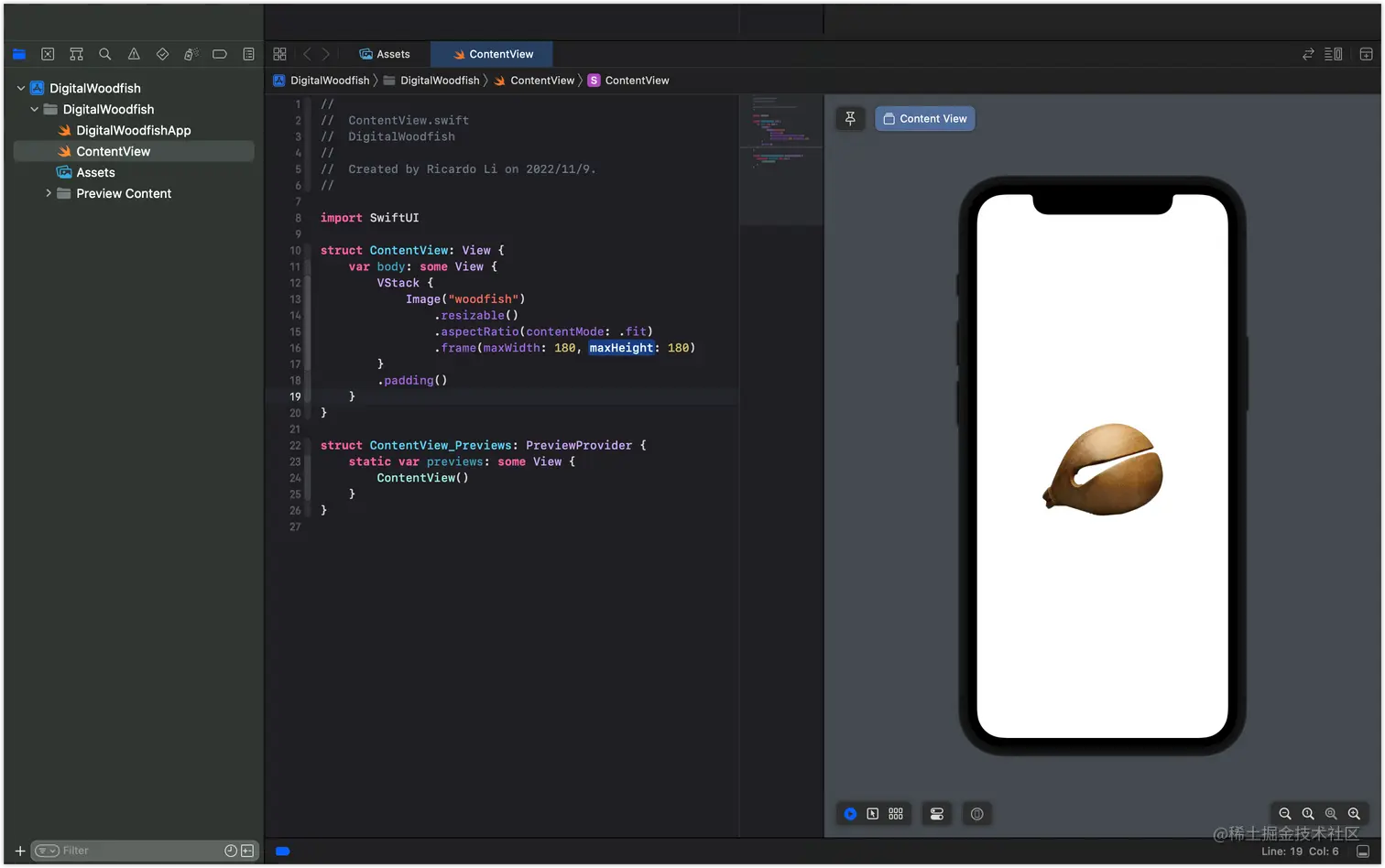Zoom canvas to 100 percent
This screenshot has width=1385, height=868.
pyautogui.click(x=1308, y=814)
